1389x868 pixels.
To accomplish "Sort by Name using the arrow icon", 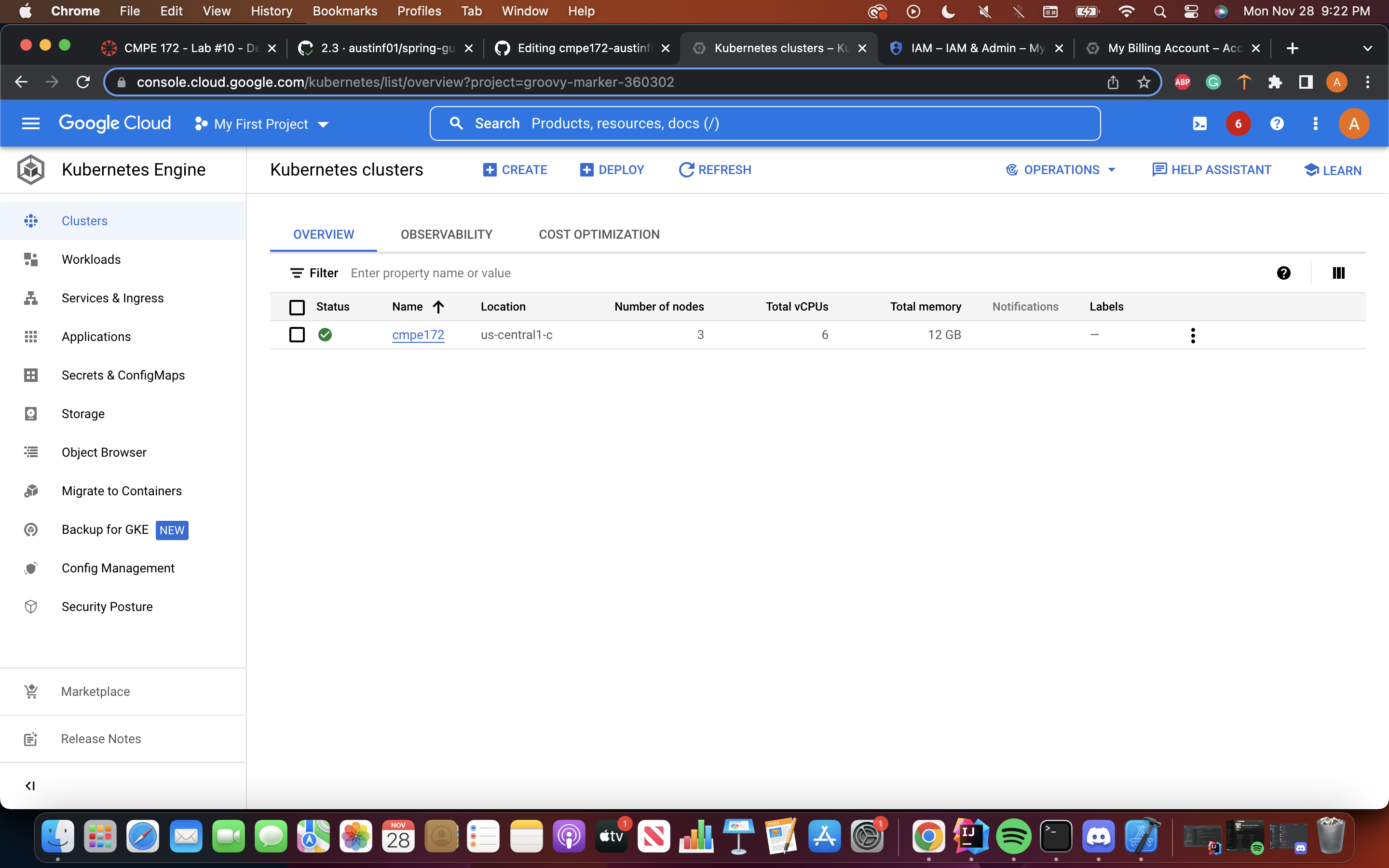I will pos(438,307).
